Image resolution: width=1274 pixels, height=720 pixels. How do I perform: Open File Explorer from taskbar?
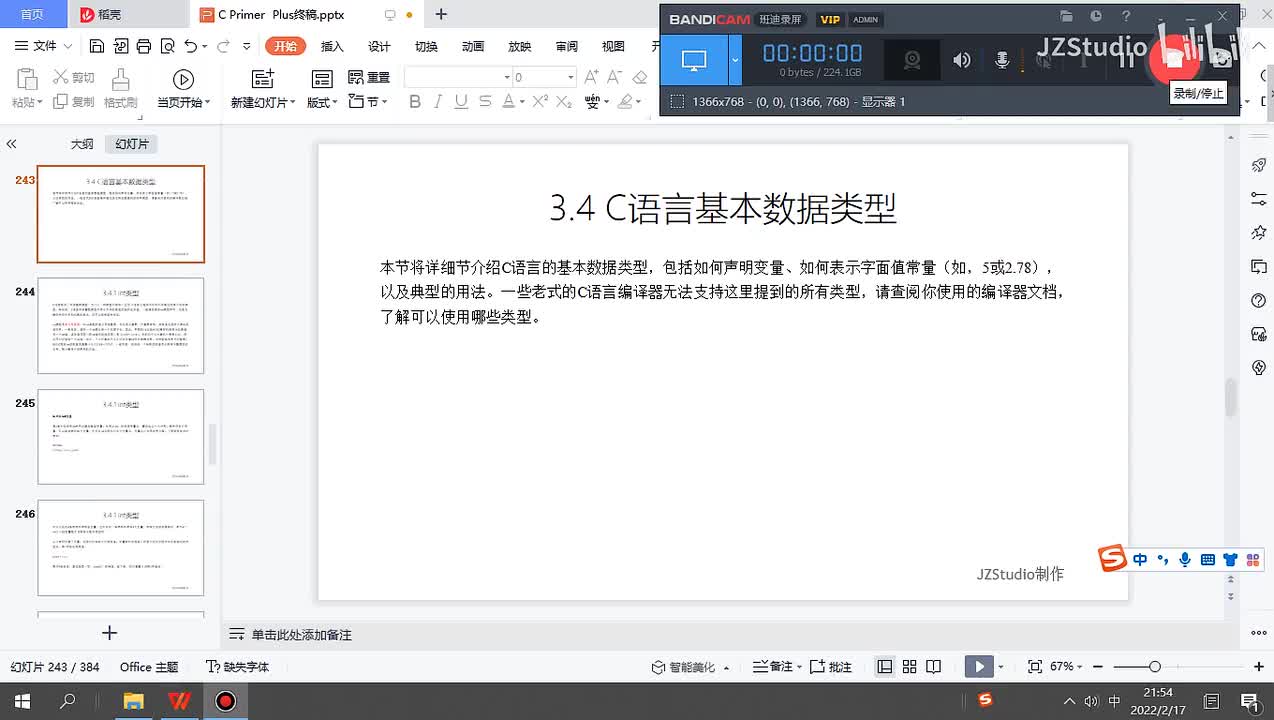click(133, 701)
